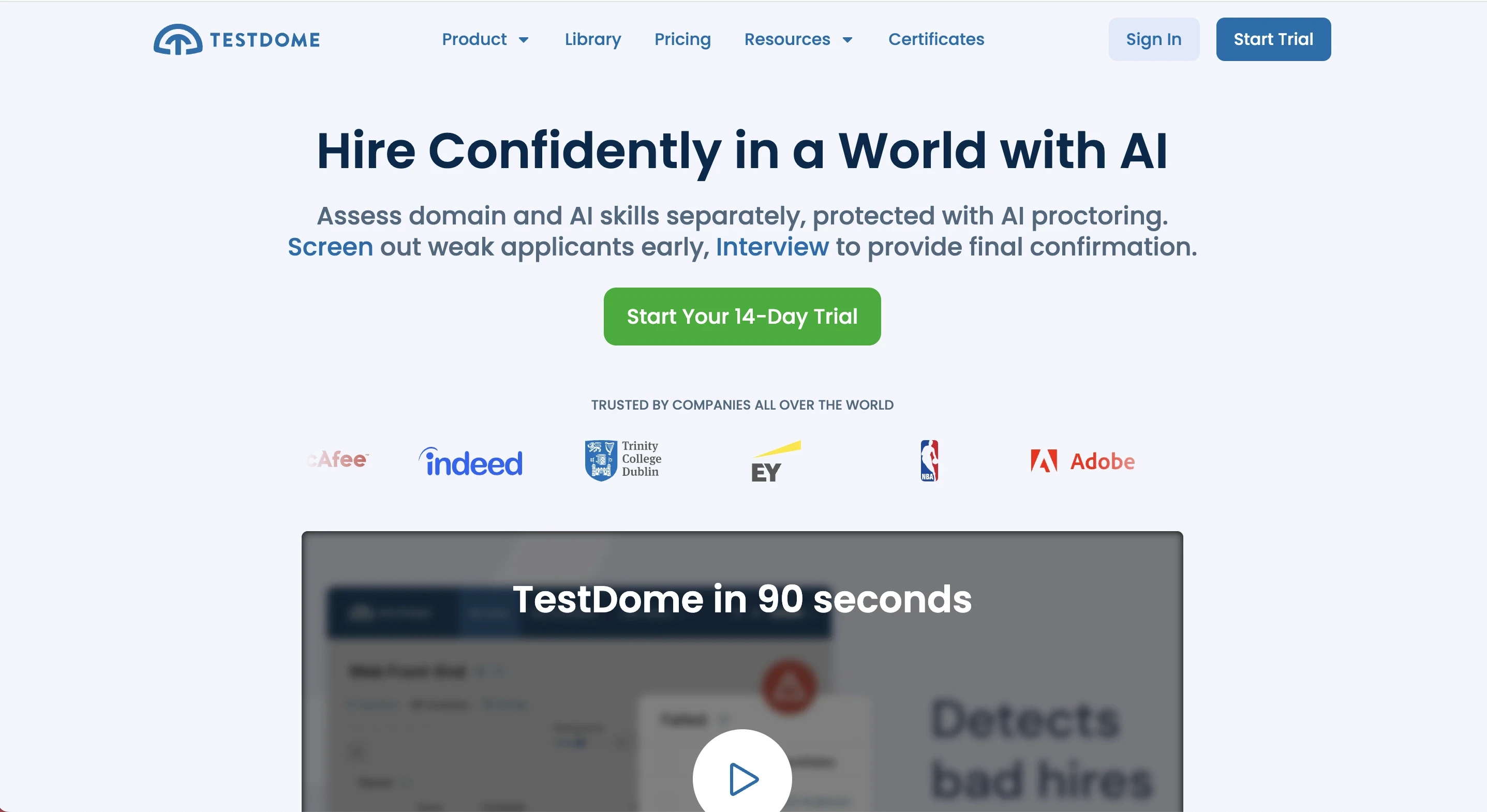Go to the Library page
The width and height of the screenshot is (1487, 812).
[593, 39]
